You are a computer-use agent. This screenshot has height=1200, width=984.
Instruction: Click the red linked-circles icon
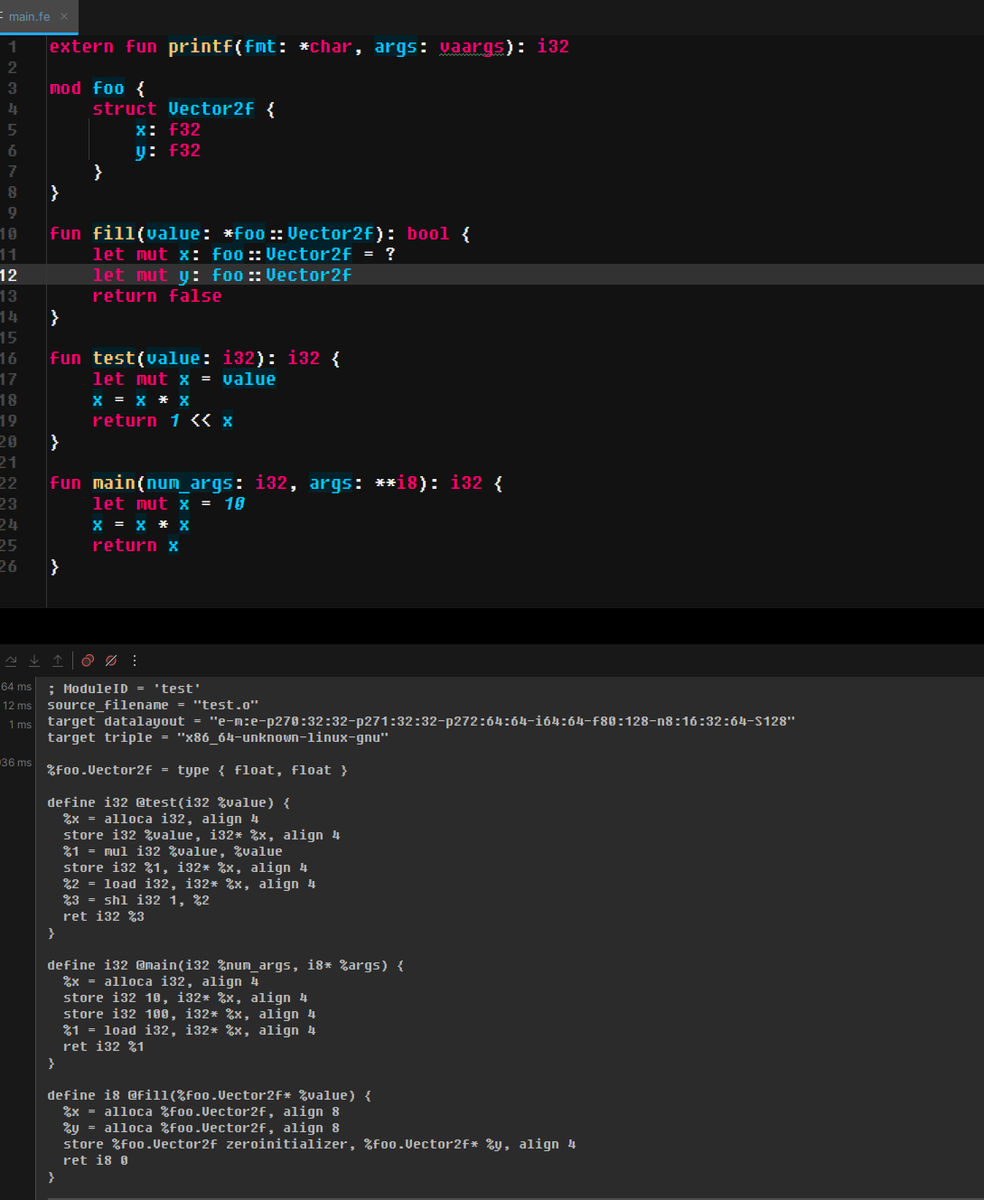88,660
